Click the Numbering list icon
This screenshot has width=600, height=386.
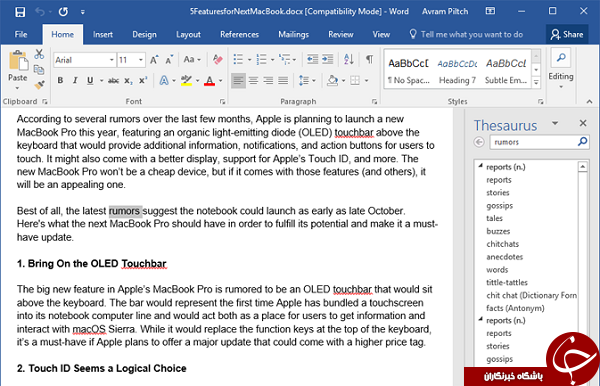pyautogui.click(x=261, y=60)
